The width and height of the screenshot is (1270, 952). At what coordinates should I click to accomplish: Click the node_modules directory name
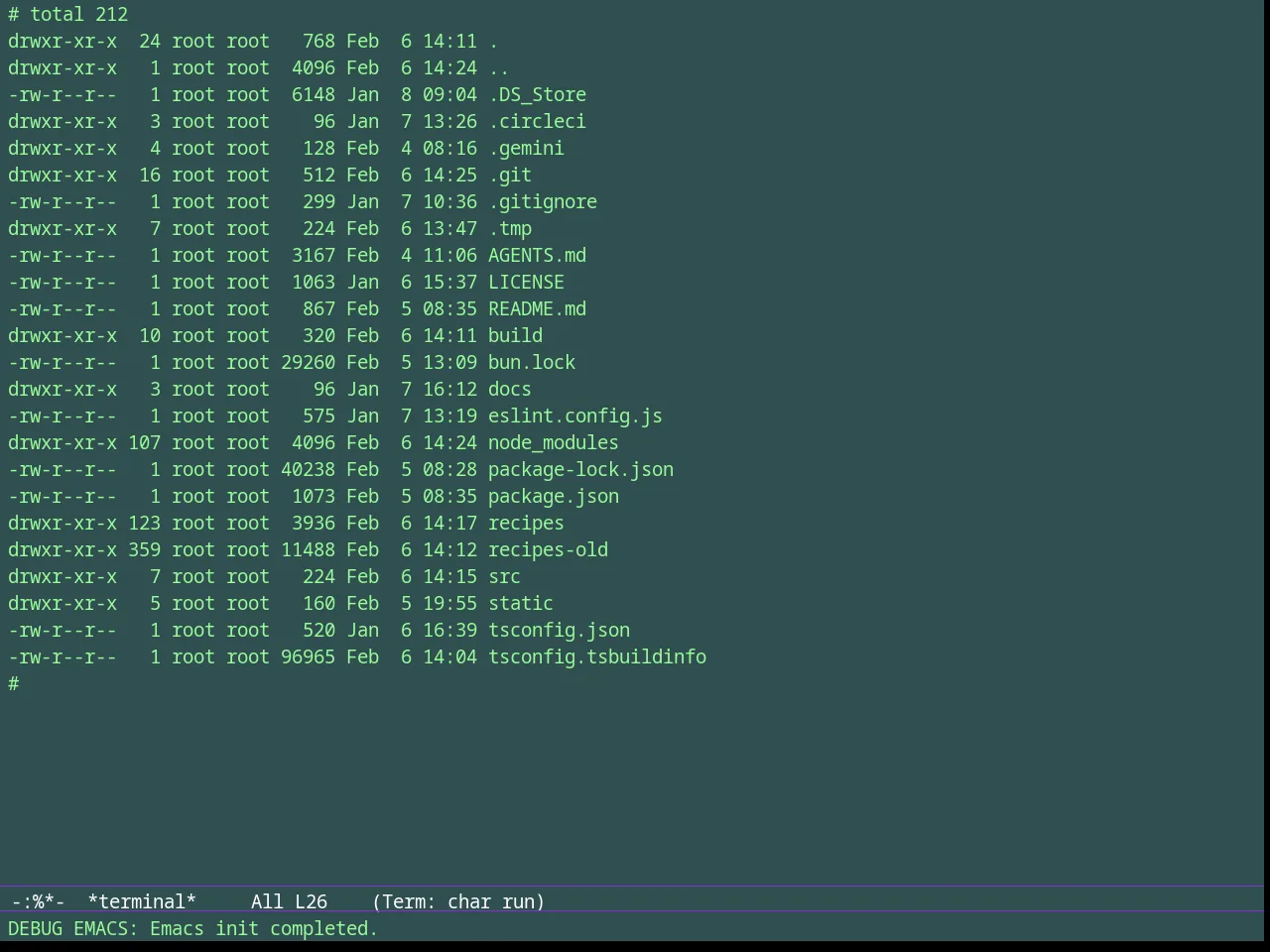click(554, 443)
